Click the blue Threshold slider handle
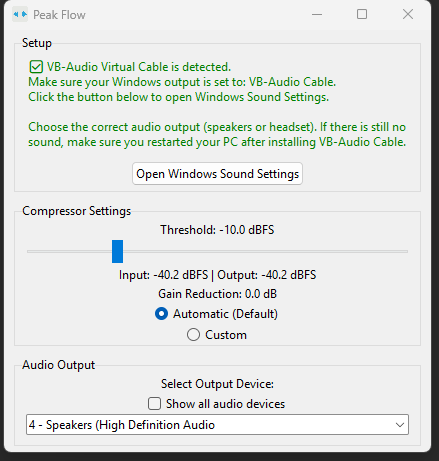The height and width of the screenshot is (461, 439). tap(117, 251)
